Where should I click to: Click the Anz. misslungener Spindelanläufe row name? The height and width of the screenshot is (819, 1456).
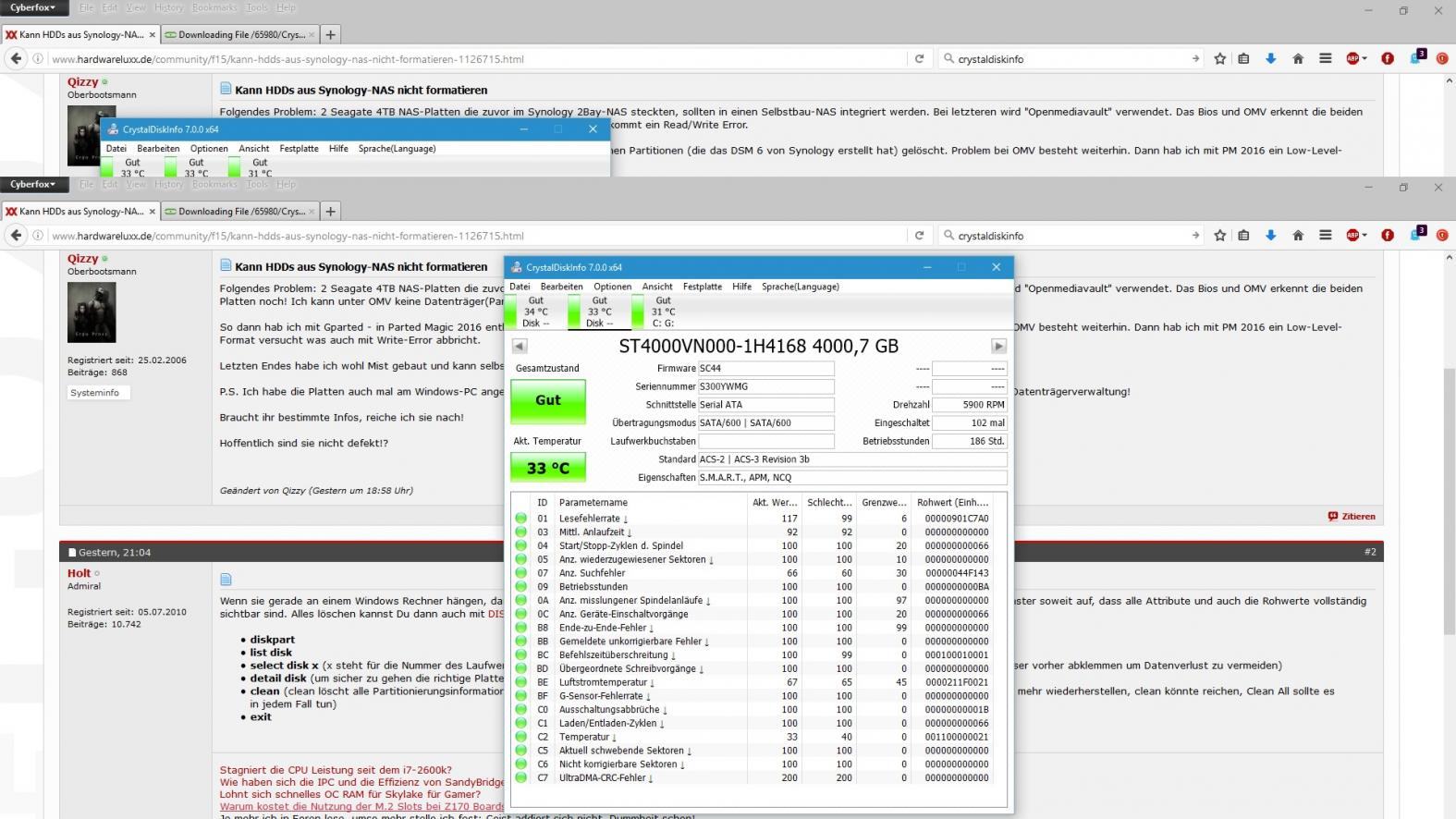634,601
